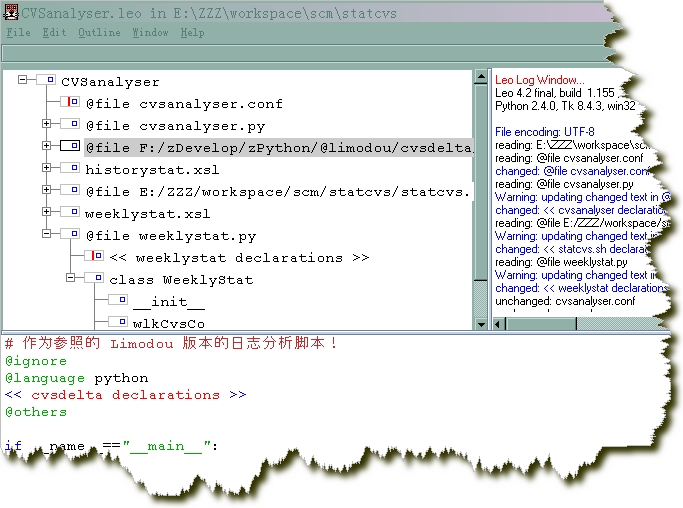
Task: Collapse the CVSanalyser root node
Action: coord(23,80)
